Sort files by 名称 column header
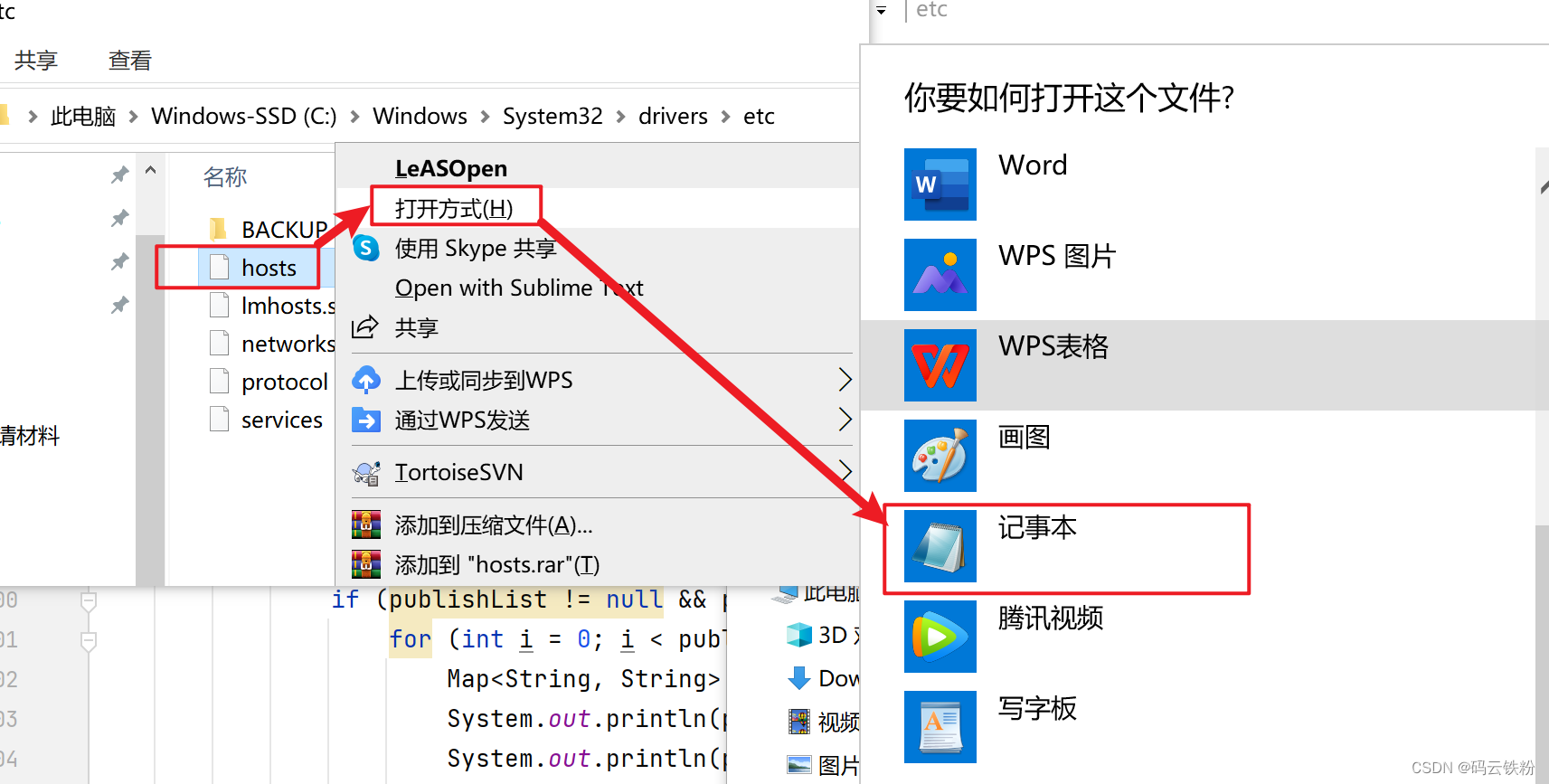 coord(225,177)
